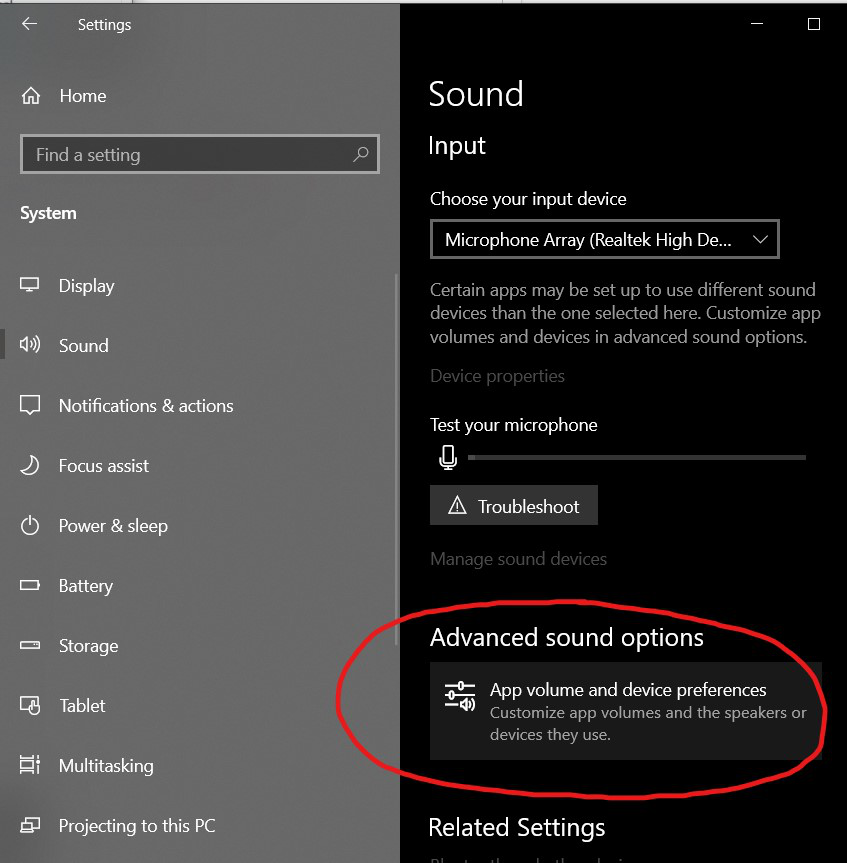Click the back arrow in Settings
The width and height of the screenshot is (847, 863).
point(29,25)
